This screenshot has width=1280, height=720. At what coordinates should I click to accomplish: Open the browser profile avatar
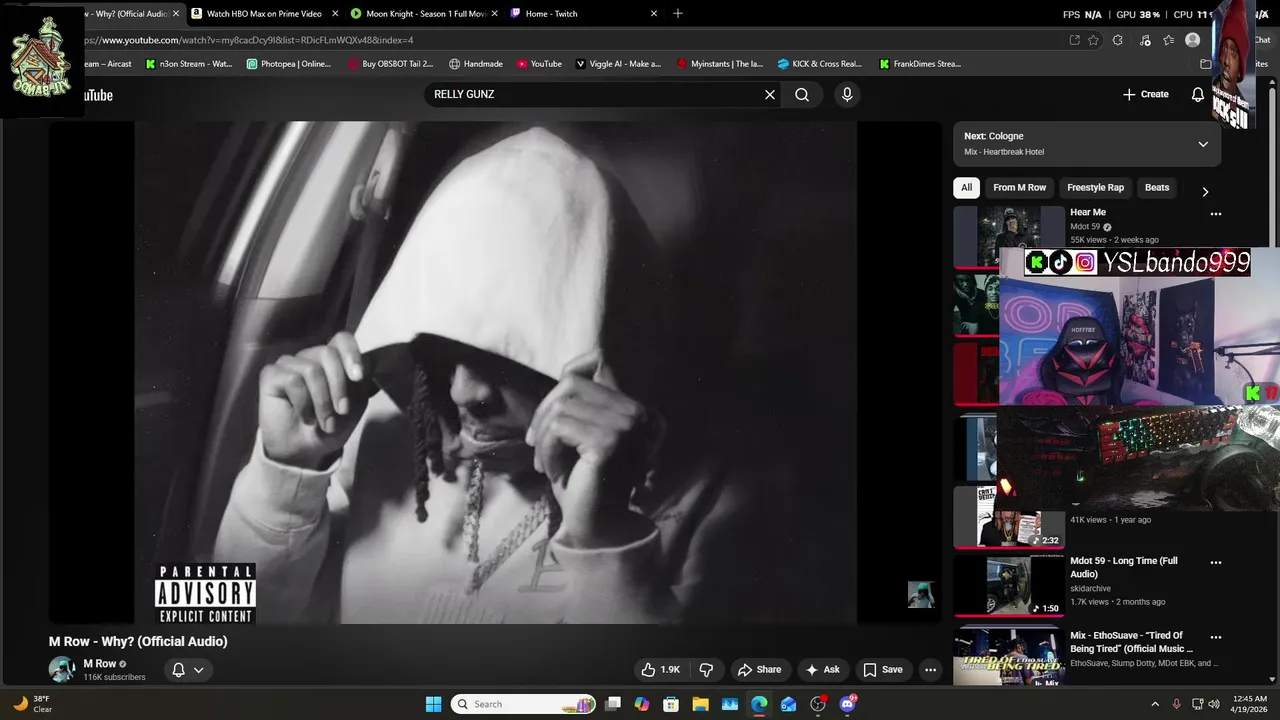click(x=1192, y=40)
